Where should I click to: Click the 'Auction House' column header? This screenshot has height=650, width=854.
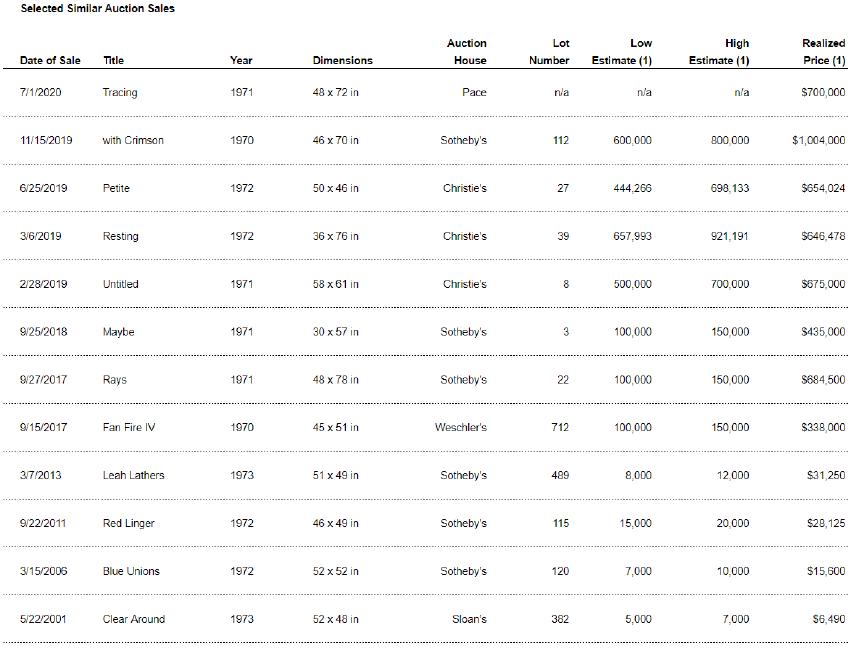point(466,52)
